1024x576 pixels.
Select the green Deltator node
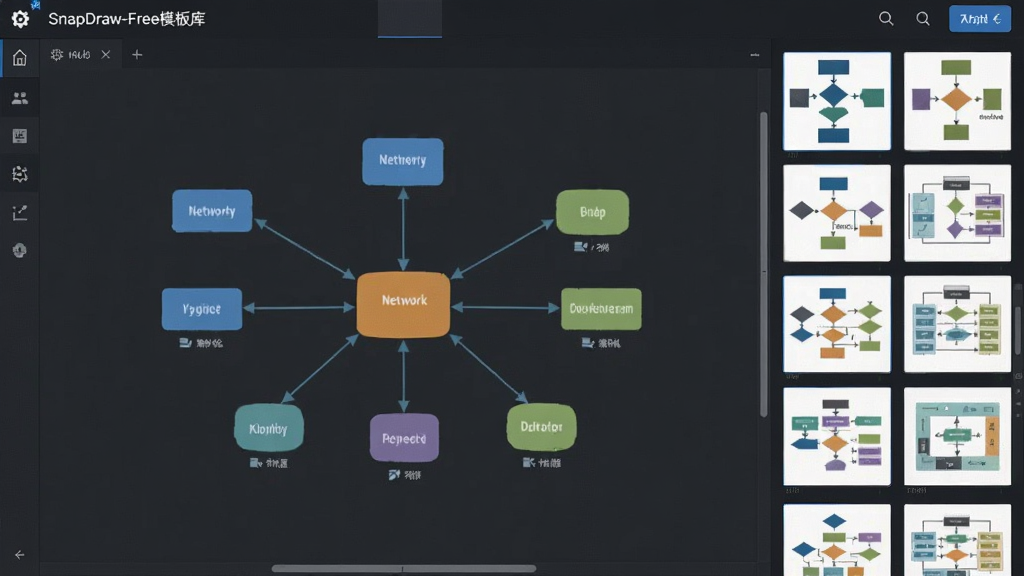click(541, 427)
